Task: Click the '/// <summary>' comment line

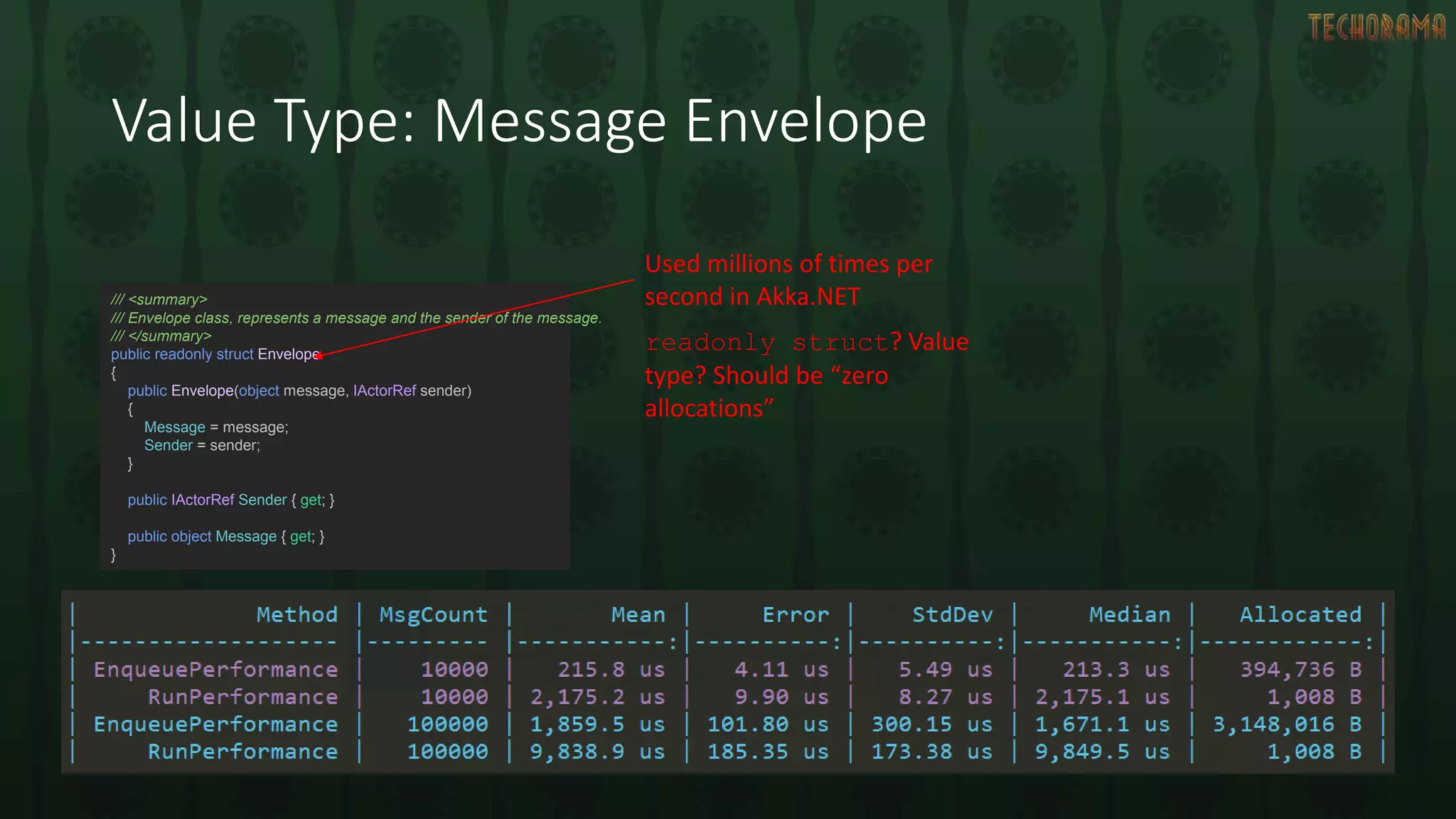Action: [159, 299]
